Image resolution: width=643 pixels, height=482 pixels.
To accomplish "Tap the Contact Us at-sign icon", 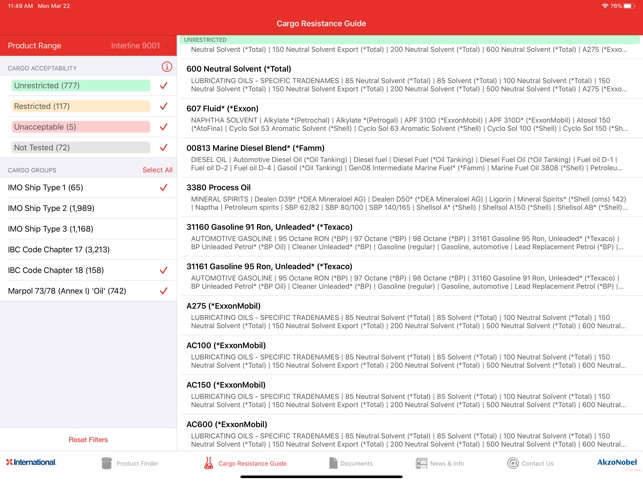I will (513, 463).
